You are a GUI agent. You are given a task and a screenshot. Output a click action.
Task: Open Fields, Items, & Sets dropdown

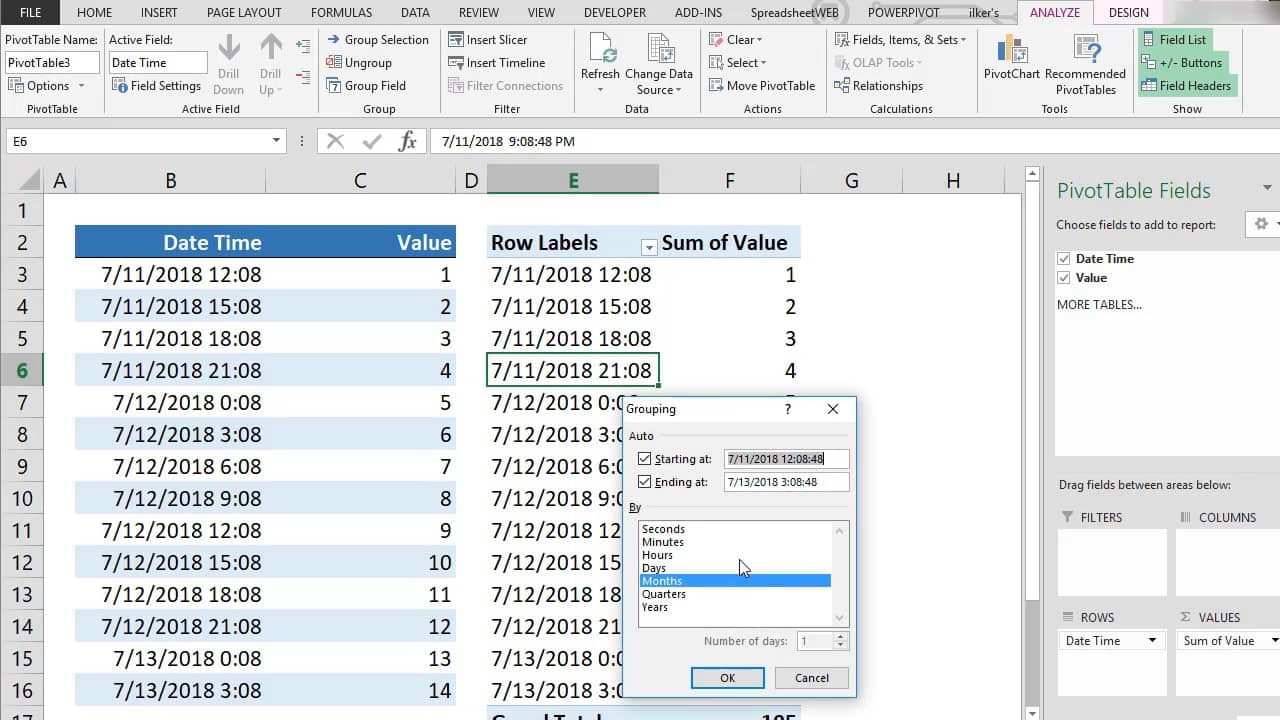click(x=901, y=40)
